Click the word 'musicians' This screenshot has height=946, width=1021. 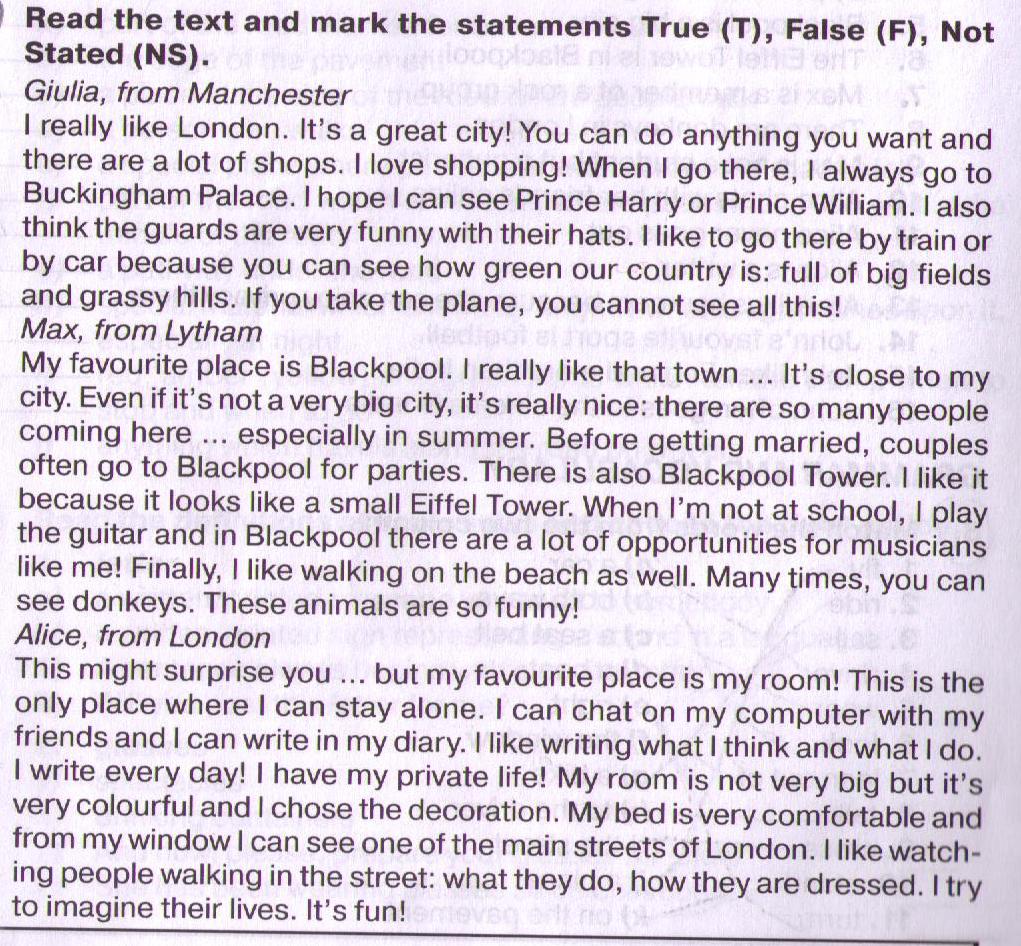pyautogui.click(x=904, y=545)
